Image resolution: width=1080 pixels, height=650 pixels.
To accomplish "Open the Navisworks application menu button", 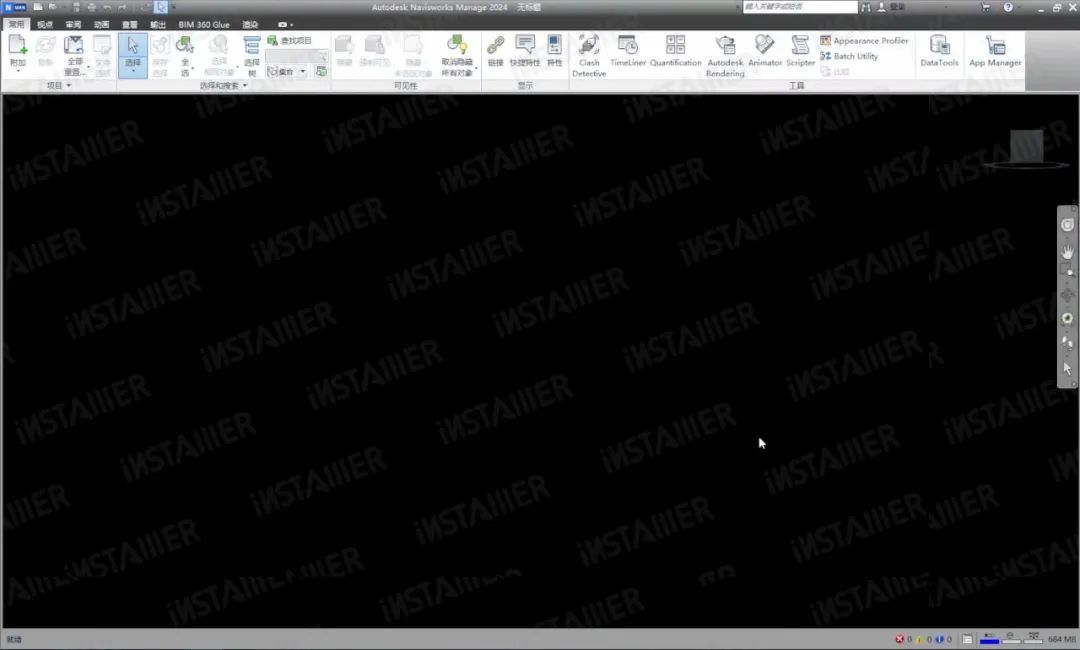I will pos(14,7).
